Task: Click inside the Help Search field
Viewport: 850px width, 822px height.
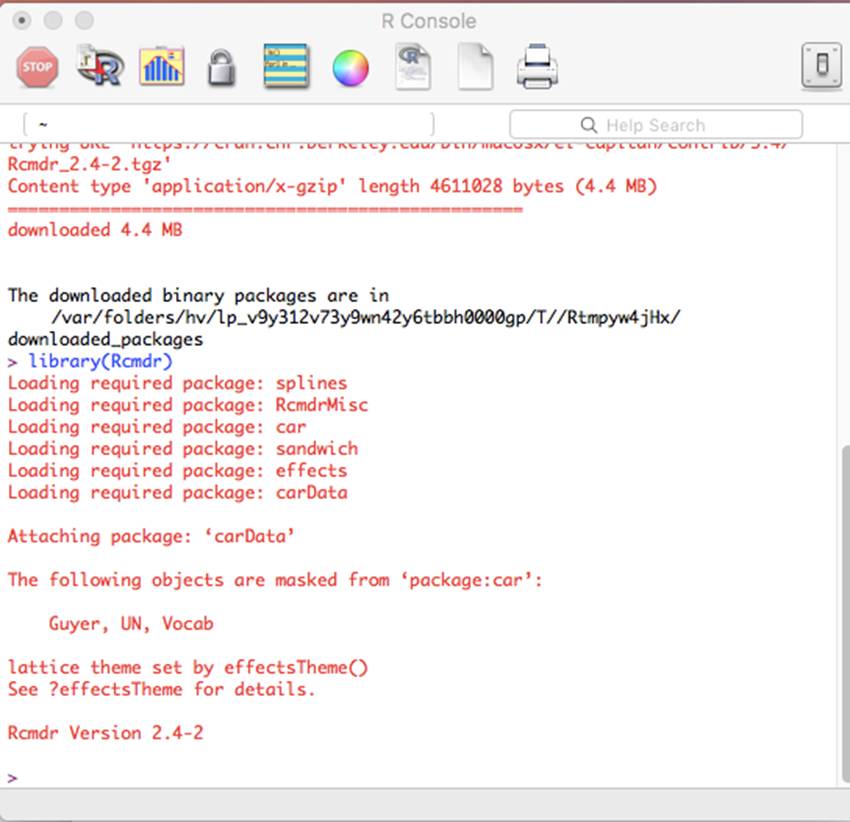Action: point(670,125)
